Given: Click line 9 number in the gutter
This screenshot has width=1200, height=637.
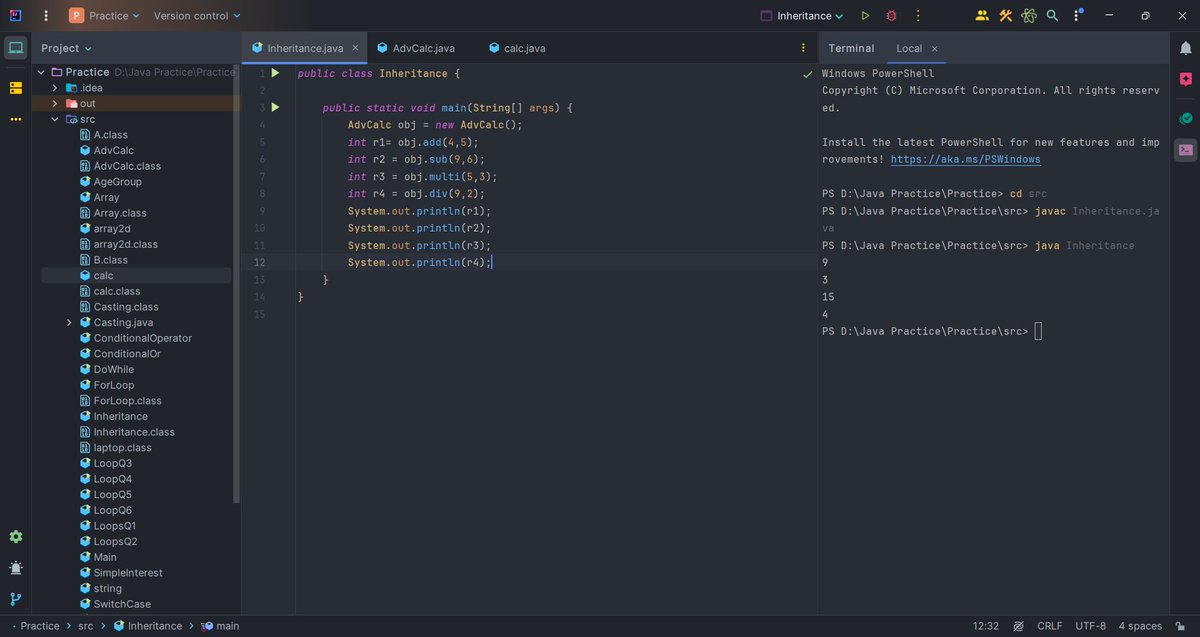Looking at the screenshot, I should coord(261,211).
